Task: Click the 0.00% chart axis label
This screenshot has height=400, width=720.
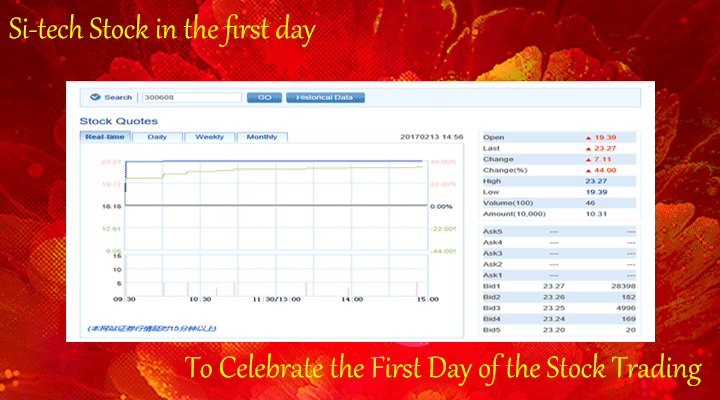Action: tap(441, 206)
